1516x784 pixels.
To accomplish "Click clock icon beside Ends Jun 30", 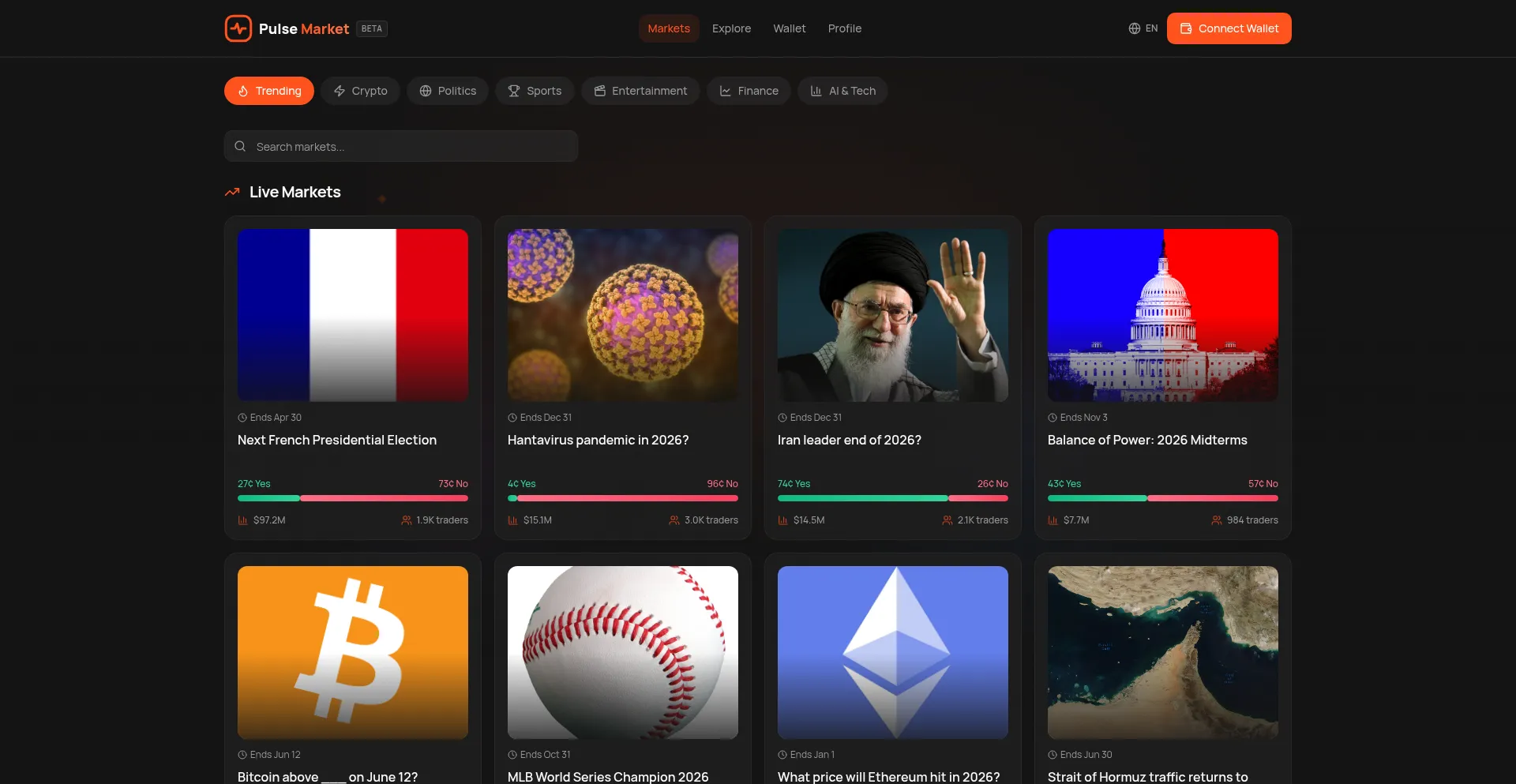I will click(1053, 755).
